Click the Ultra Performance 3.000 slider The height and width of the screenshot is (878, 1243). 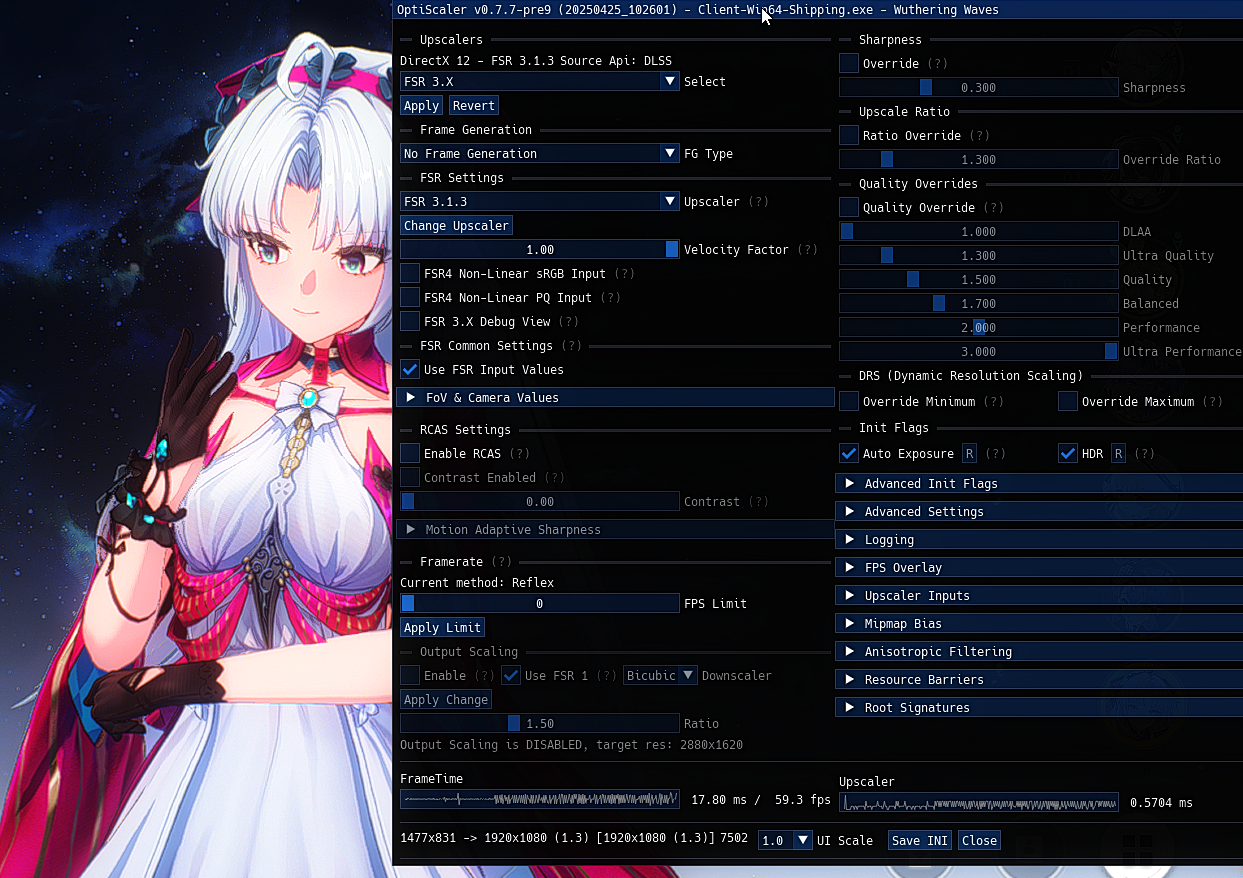coord(979,351)
